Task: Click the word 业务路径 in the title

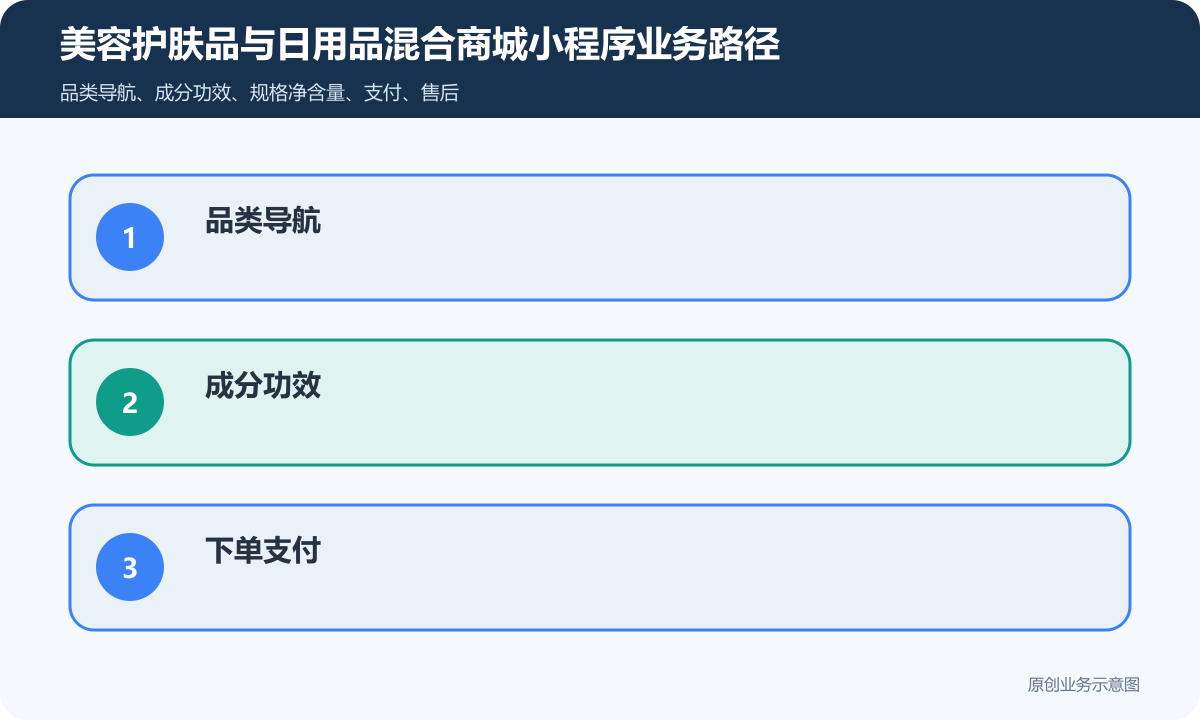Action: coord(709,45)
